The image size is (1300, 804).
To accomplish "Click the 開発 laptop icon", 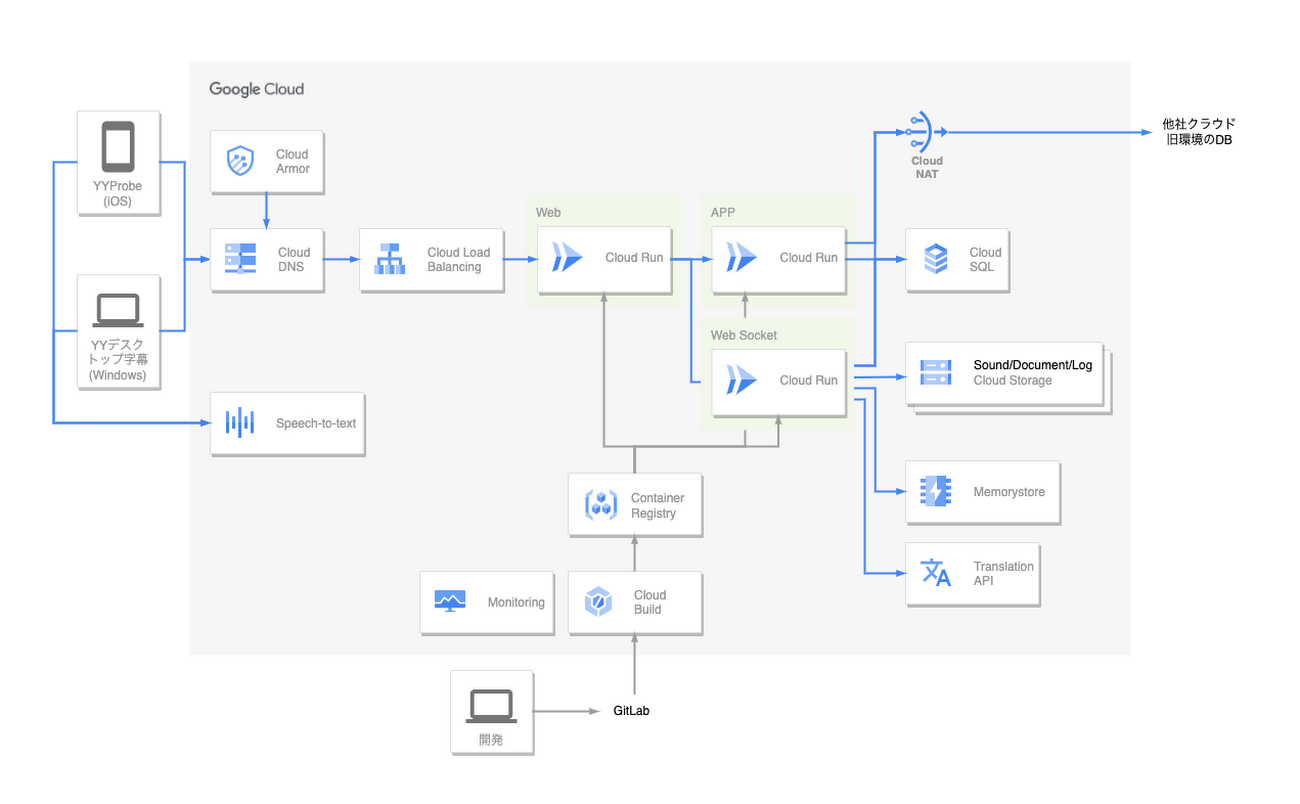I will (x=491, y=707).
